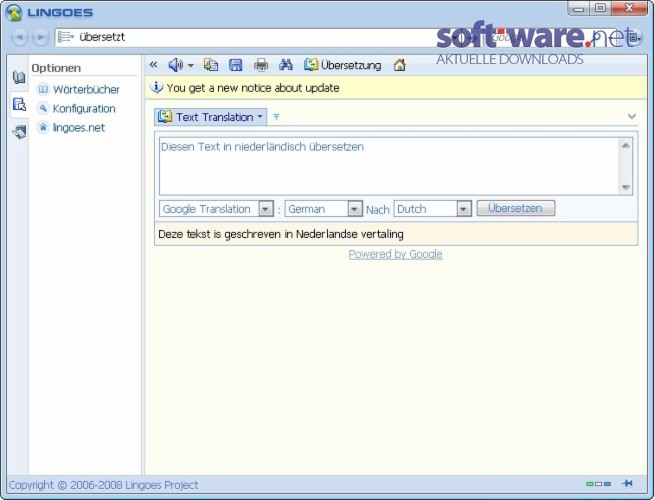Click the Übersetzen button

516,208
